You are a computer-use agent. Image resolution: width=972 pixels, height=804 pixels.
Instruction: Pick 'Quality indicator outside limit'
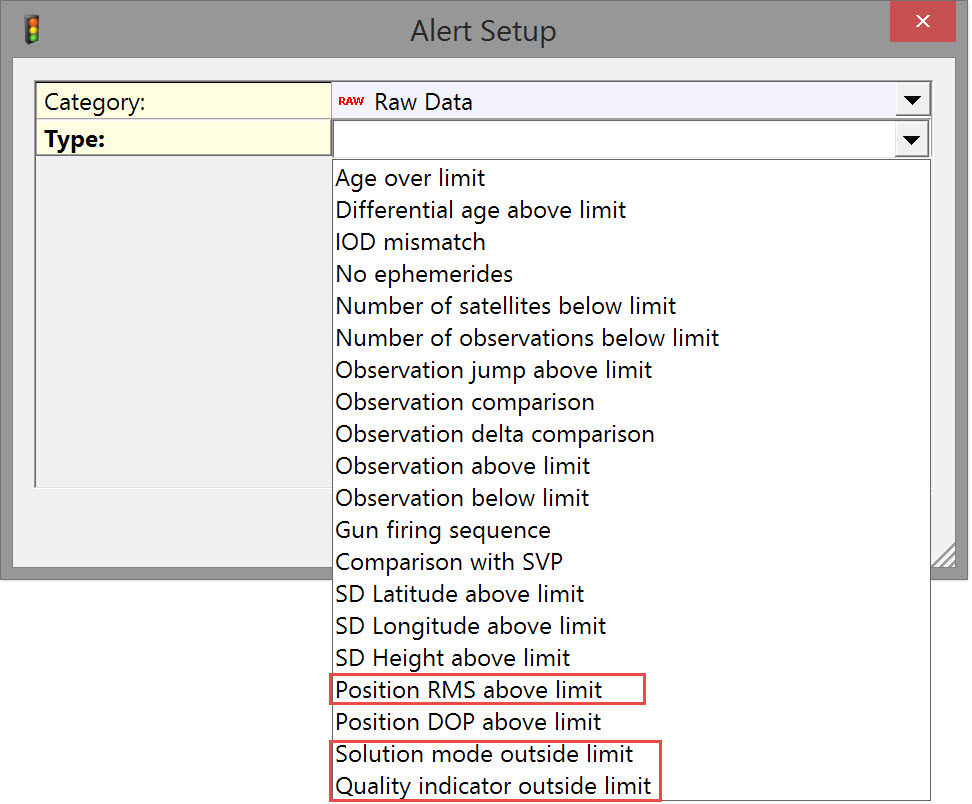pos(493,786)
